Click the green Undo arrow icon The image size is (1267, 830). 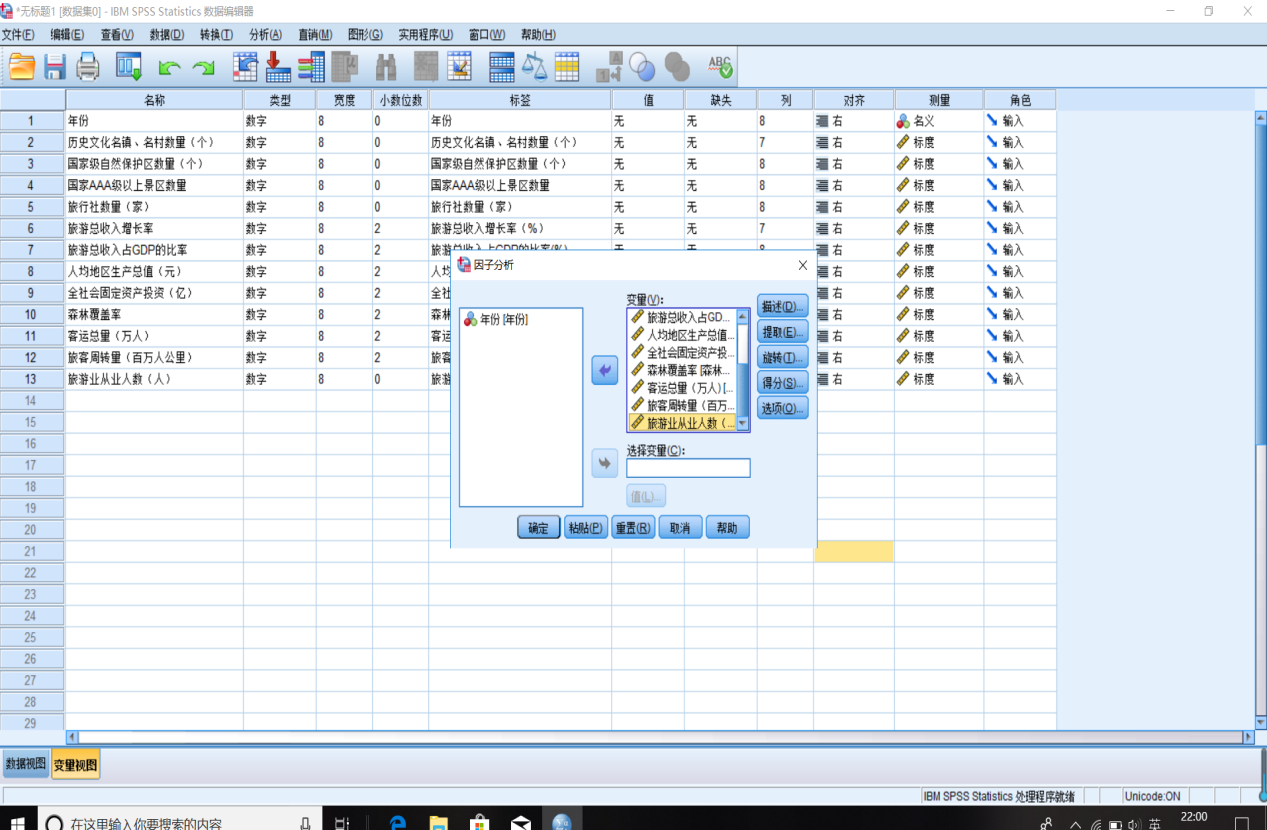point(169,68)
